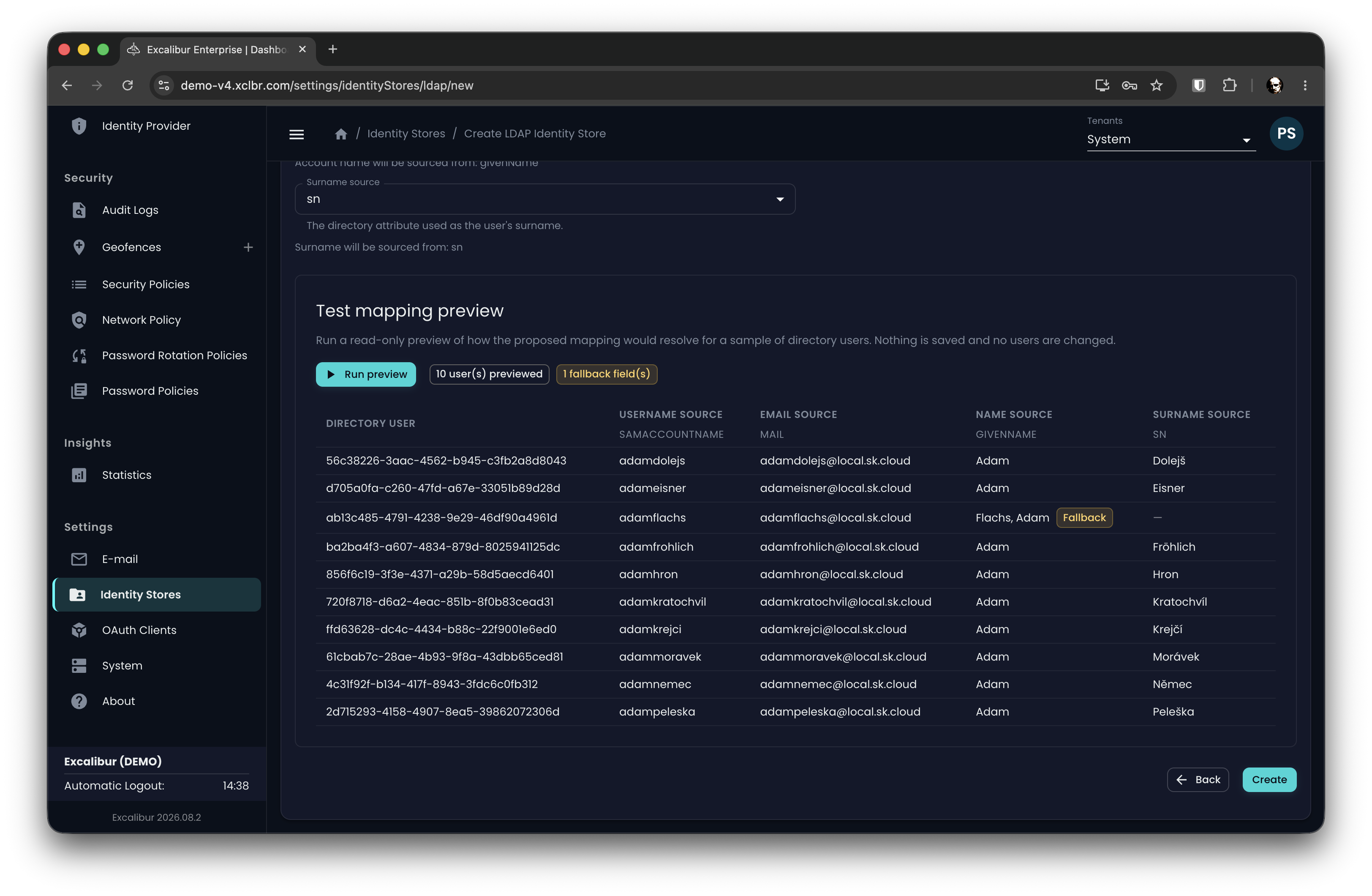Click the 1 fallback field(s) badge
Screen dimensions: 1372x896
[x=607, y=374]
